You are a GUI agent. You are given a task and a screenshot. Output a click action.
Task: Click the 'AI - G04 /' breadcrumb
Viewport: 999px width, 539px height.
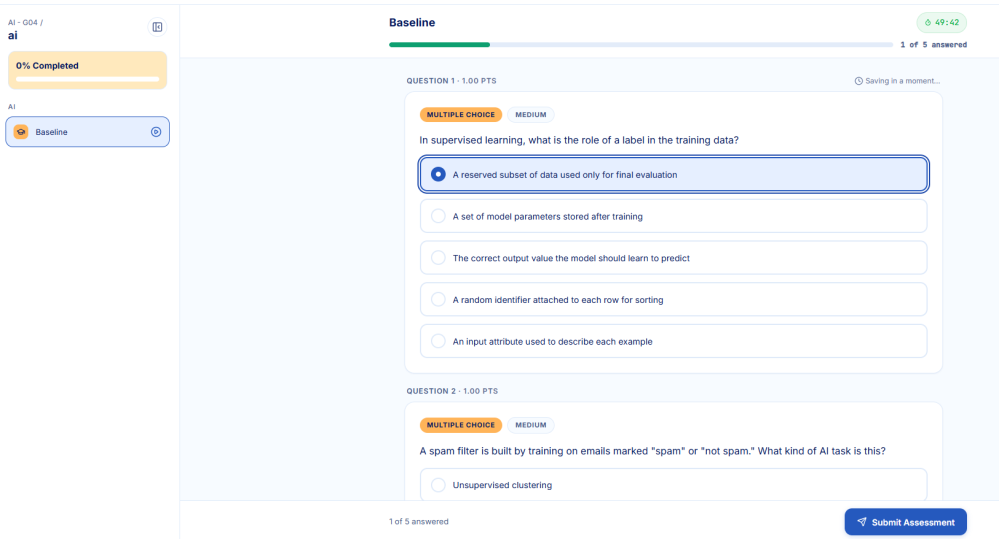tap(25, 22)
